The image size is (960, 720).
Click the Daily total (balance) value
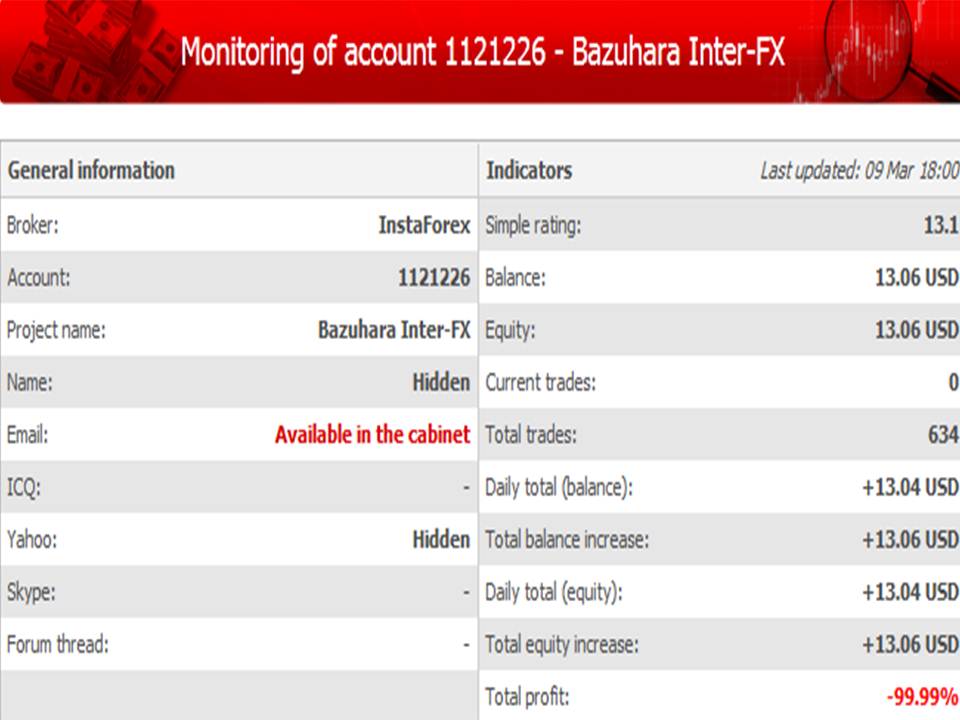(x=910, y=487)
